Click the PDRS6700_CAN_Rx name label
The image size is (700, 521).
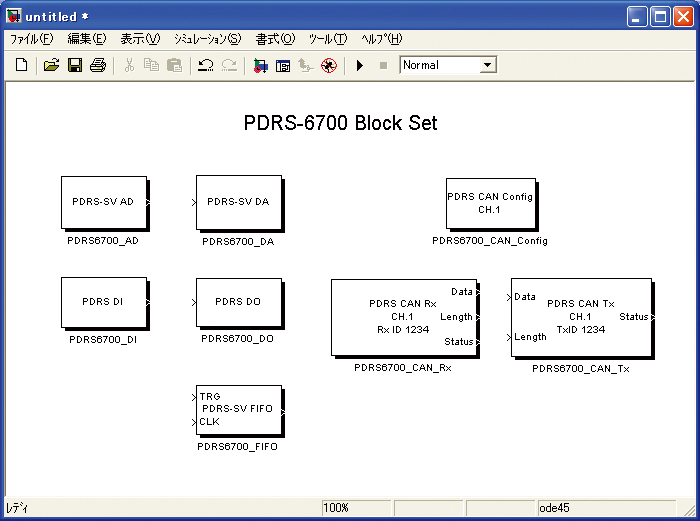tap(403, 368)
